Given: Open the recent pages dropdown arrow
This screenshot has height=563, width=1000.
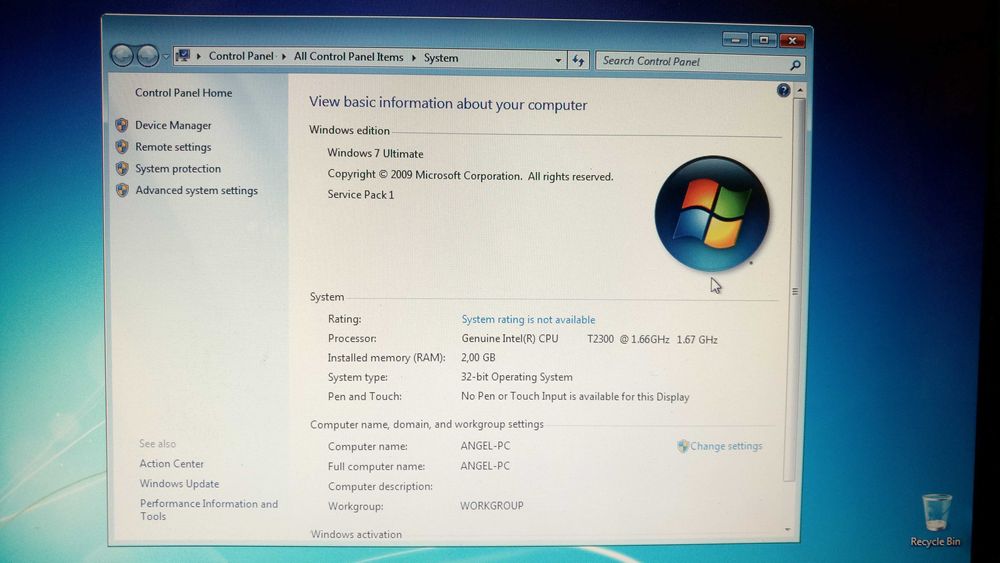Looking at the screenshot, I should pos(166,57).
